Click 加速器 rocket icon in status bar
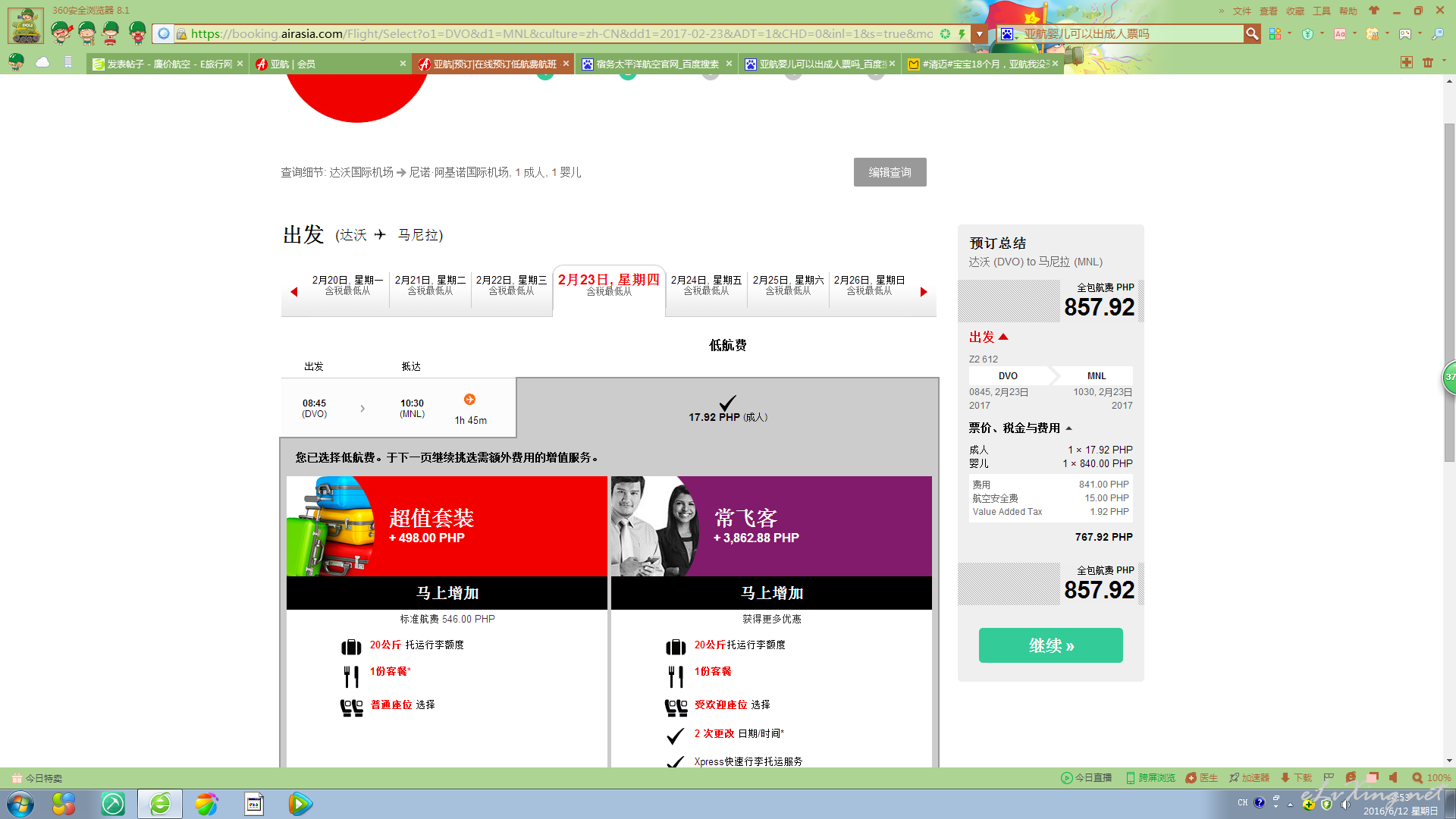The height and width of the screenshot is (819, 1456). coord(1249,778)
